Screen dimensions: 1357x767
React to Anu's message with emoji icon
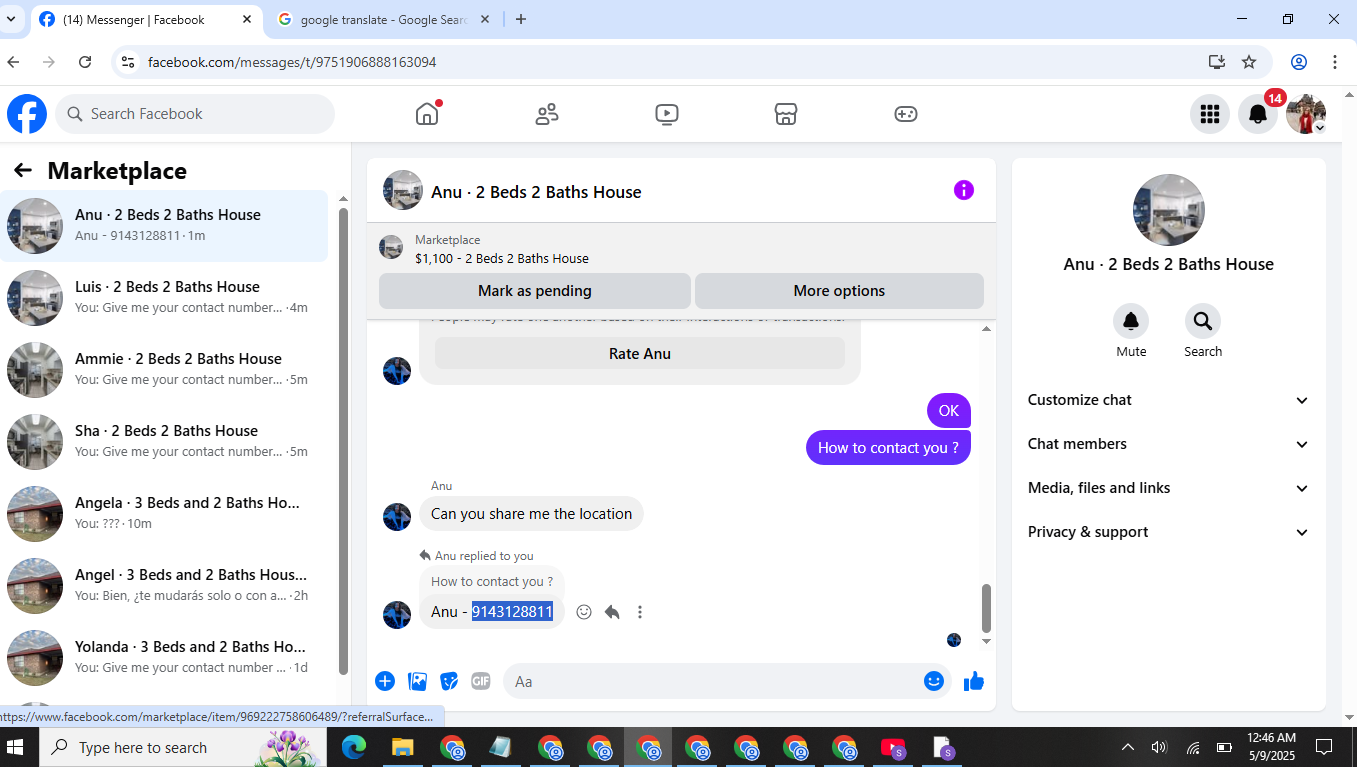pos(584,612)
